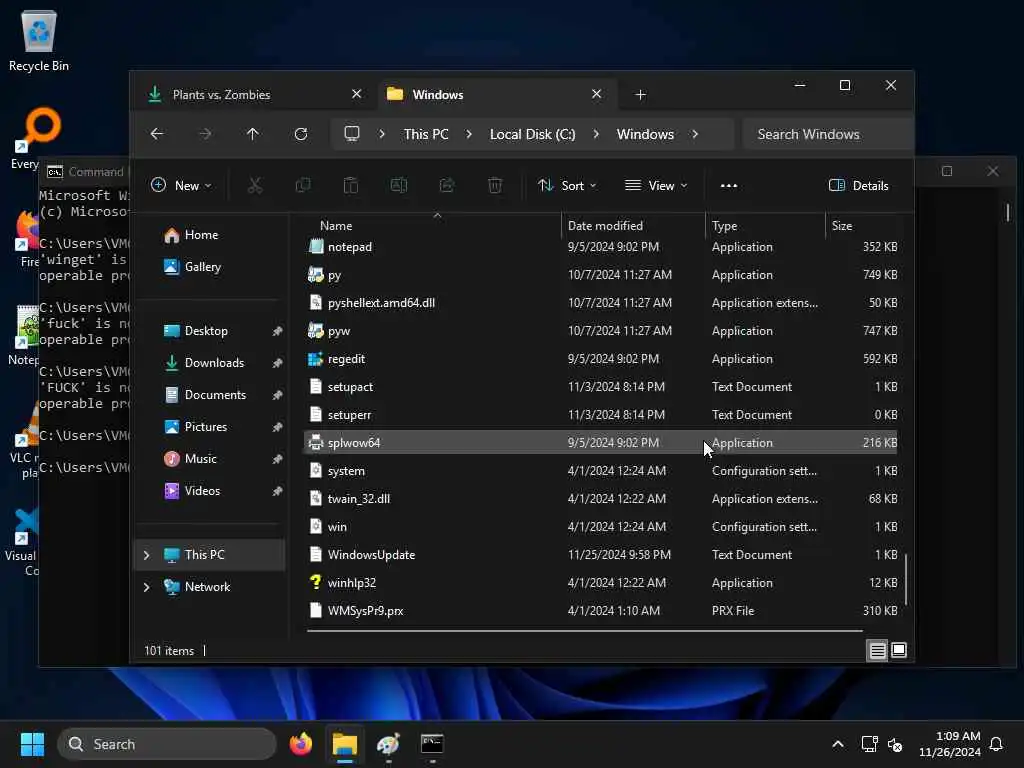Open the See more ellipsis menu
Image resolution: width=1024 pixels, height=768 pixels.
729,185
